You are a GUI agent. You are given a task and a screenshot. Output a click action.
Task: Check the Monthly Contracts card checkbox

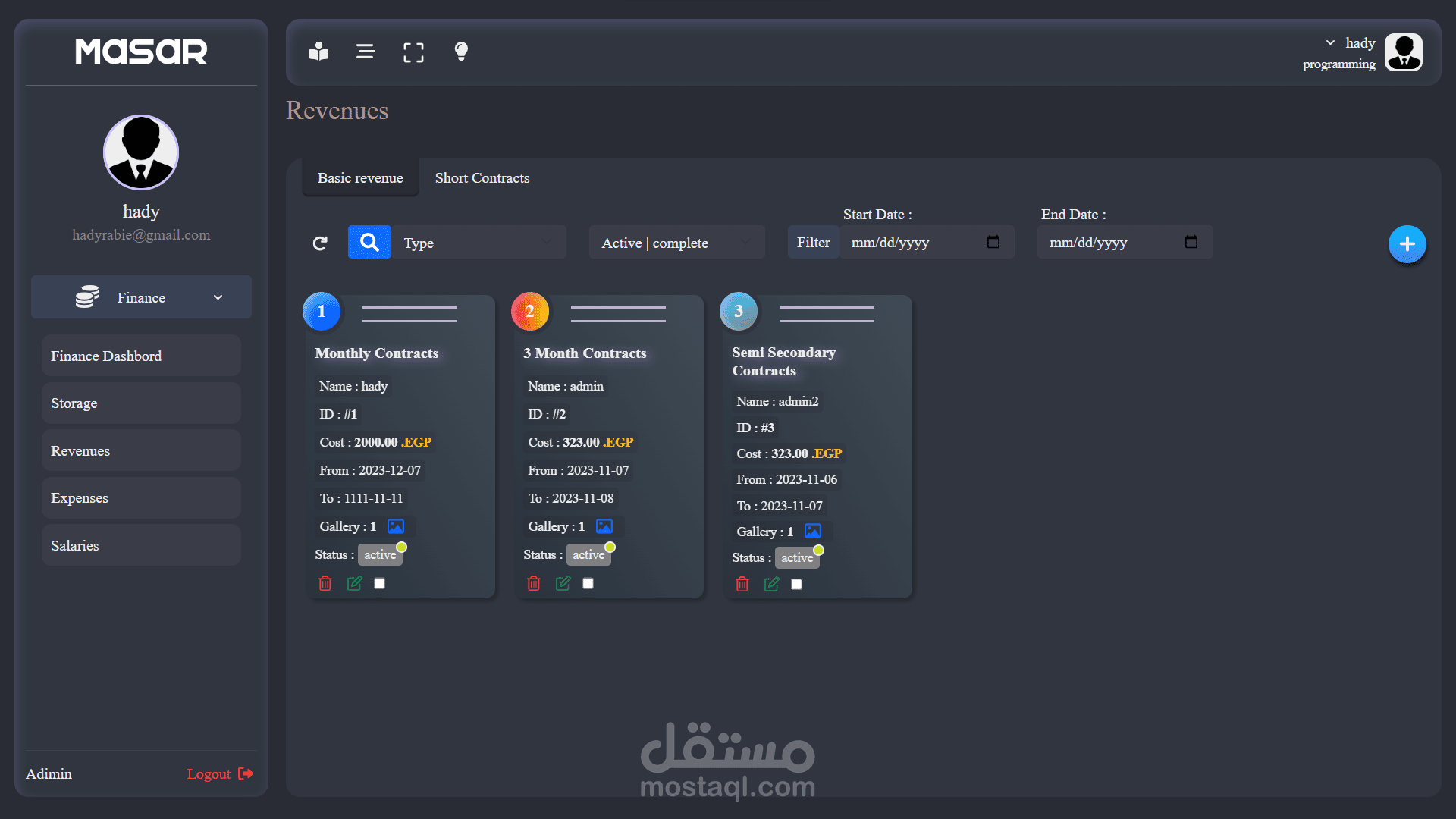click(x=380, y=583)
